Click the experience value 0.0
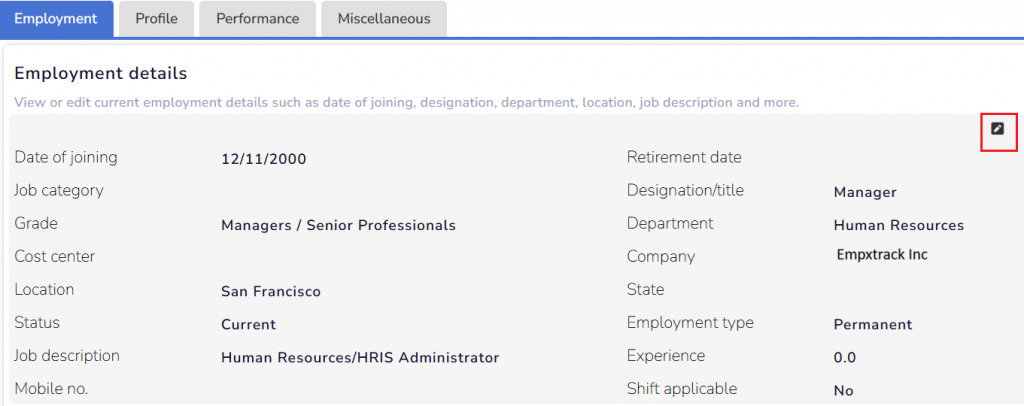Screen dimensions: 1024x406 click(x=844, y=357)
